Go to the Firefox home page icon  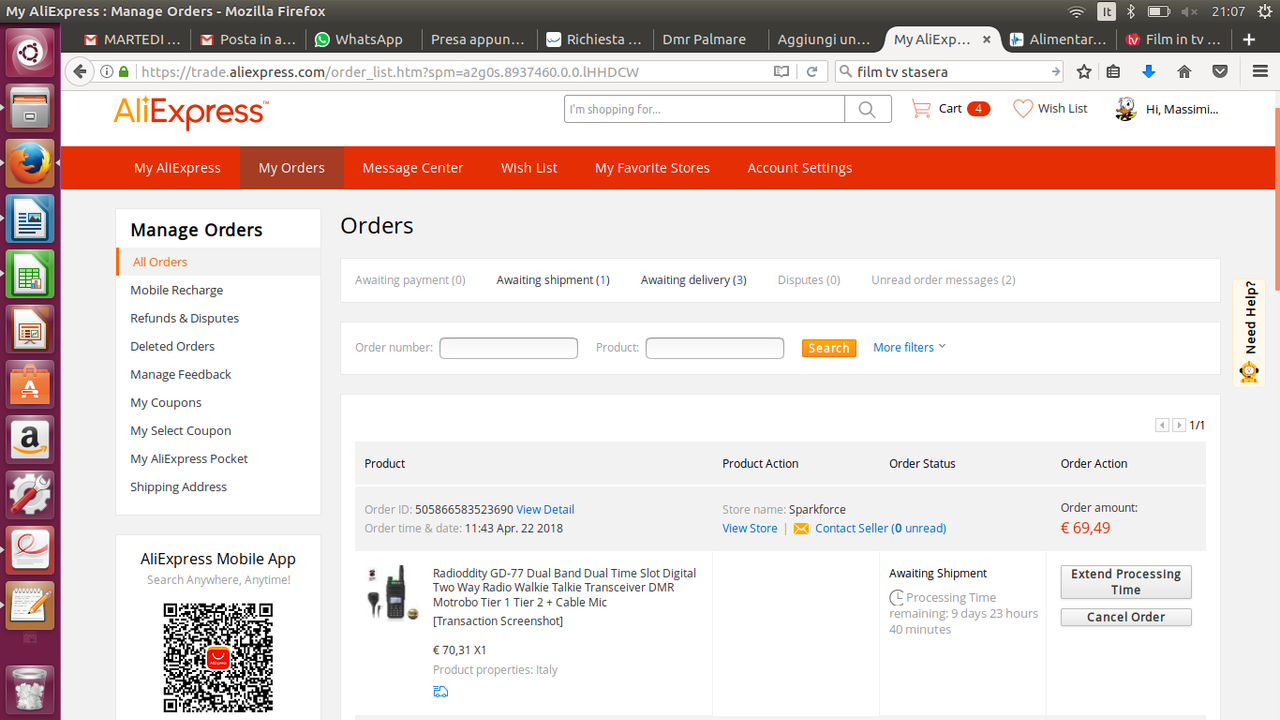point(1185,72)
